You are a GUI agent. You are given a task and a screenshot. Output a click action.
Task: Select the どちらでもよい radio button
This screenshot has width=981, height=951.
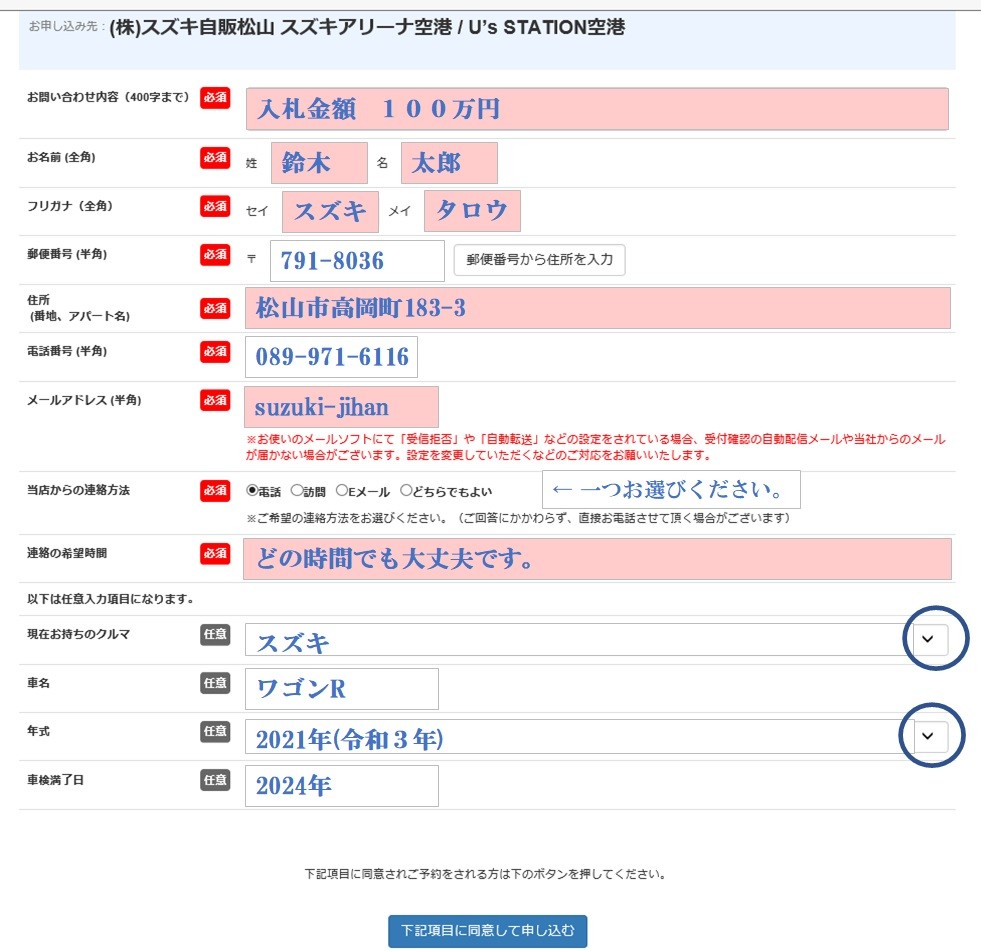[x=406, y=491]
